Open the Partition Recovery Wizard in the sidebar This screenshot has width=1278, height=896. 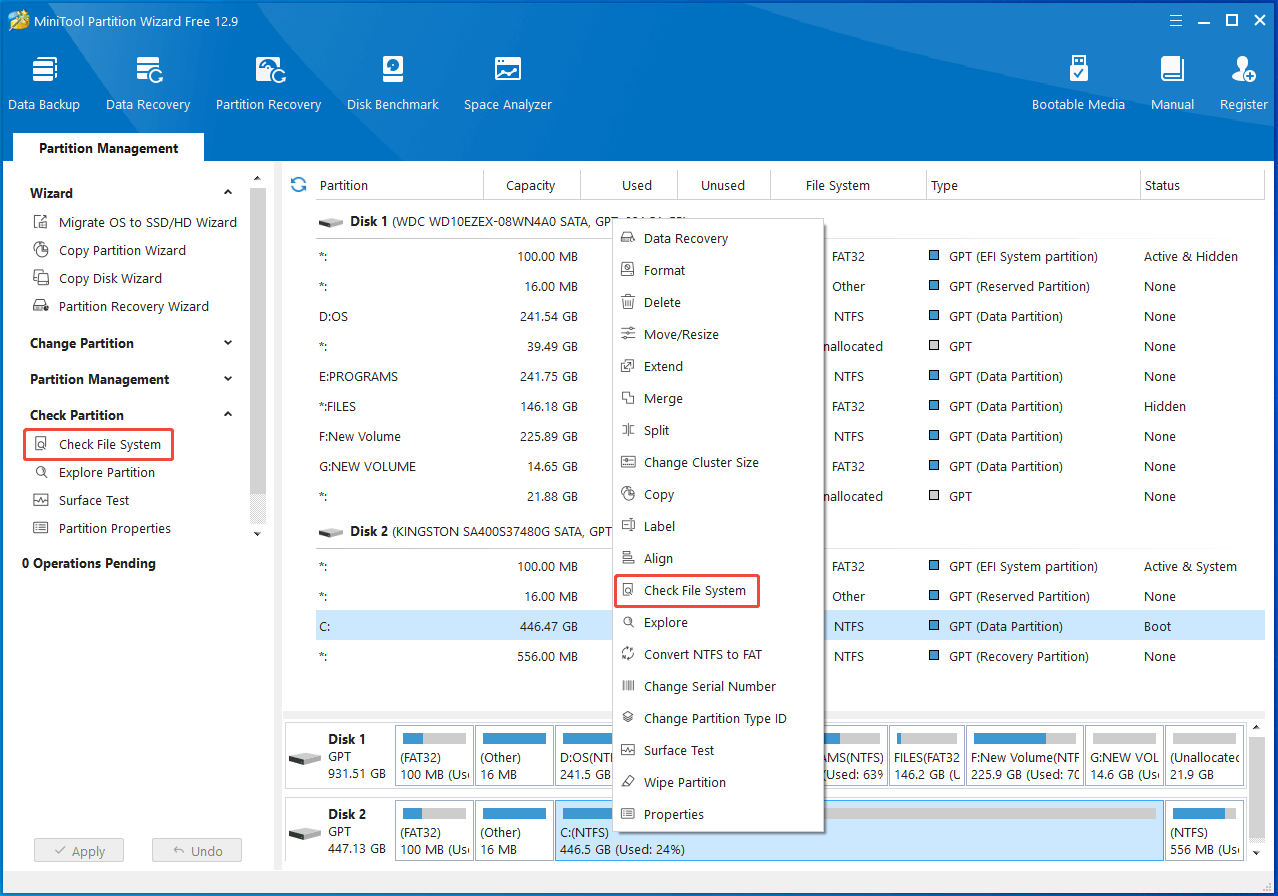(121, 306)
